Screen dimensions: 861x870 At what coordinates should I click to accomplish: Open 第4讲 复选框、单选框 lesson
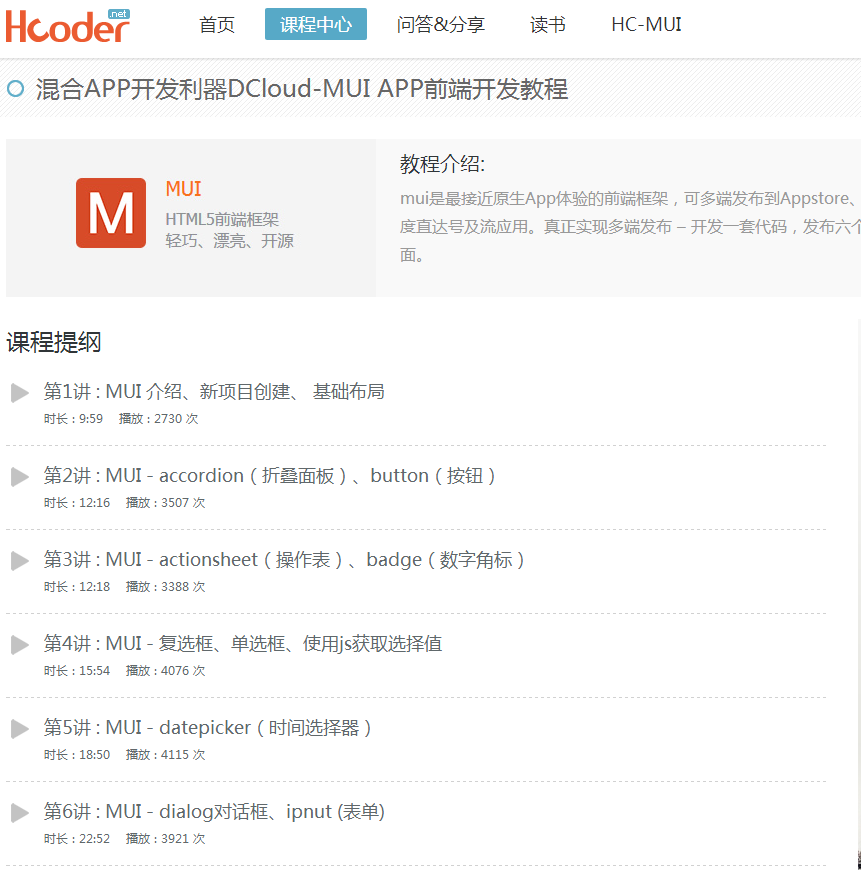coord(243,644)
